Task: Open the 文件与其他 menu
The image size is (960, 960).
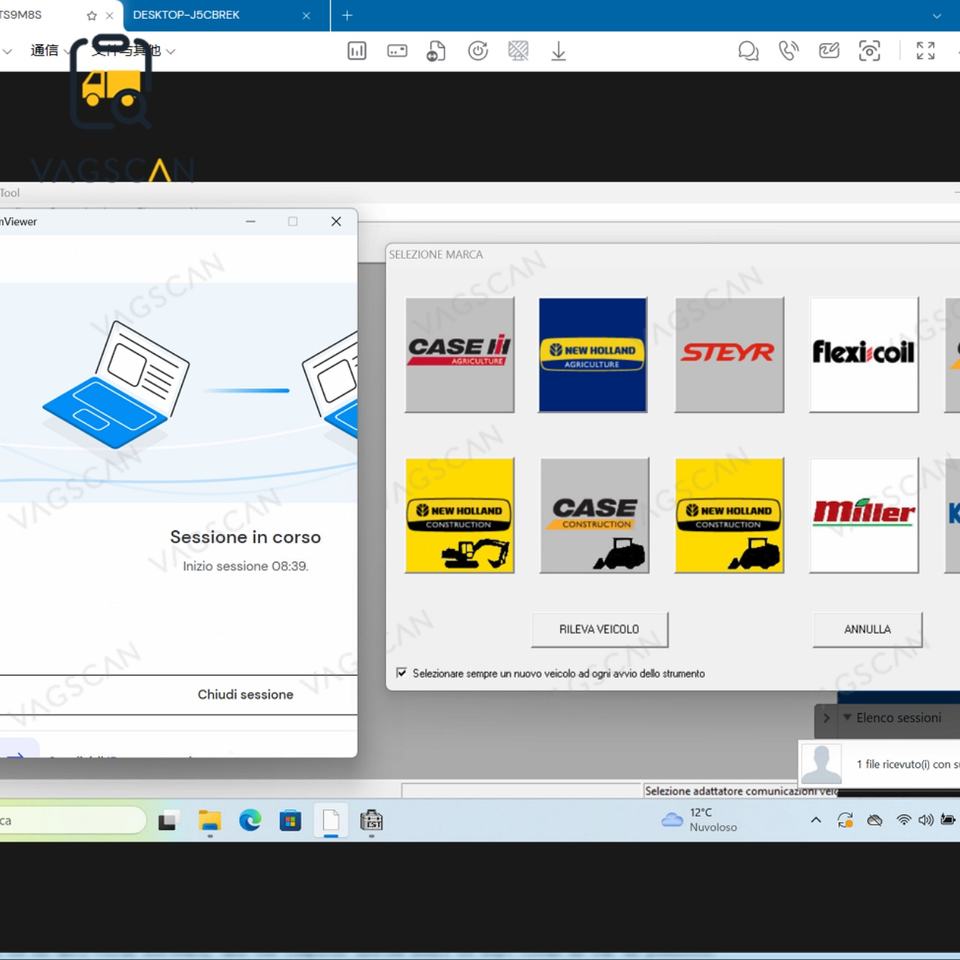Action: (x=133, y=50)
